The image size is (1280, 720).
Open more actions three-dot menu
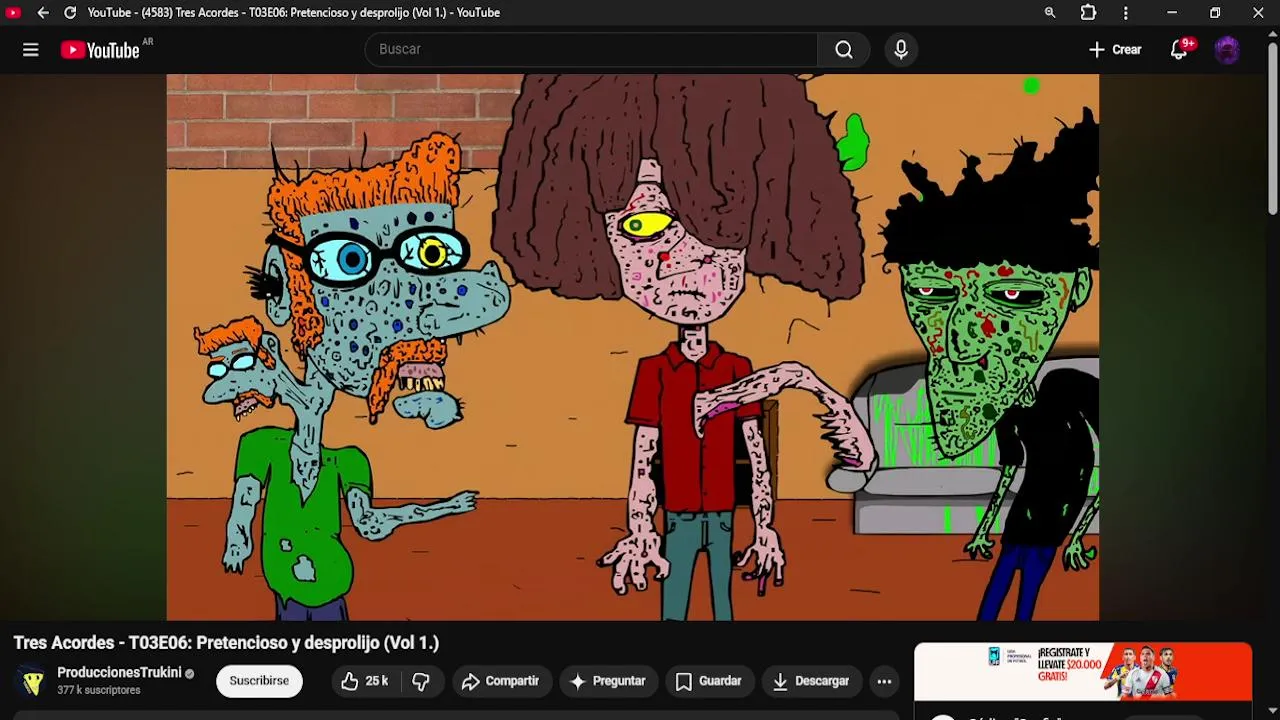[884, 681]
